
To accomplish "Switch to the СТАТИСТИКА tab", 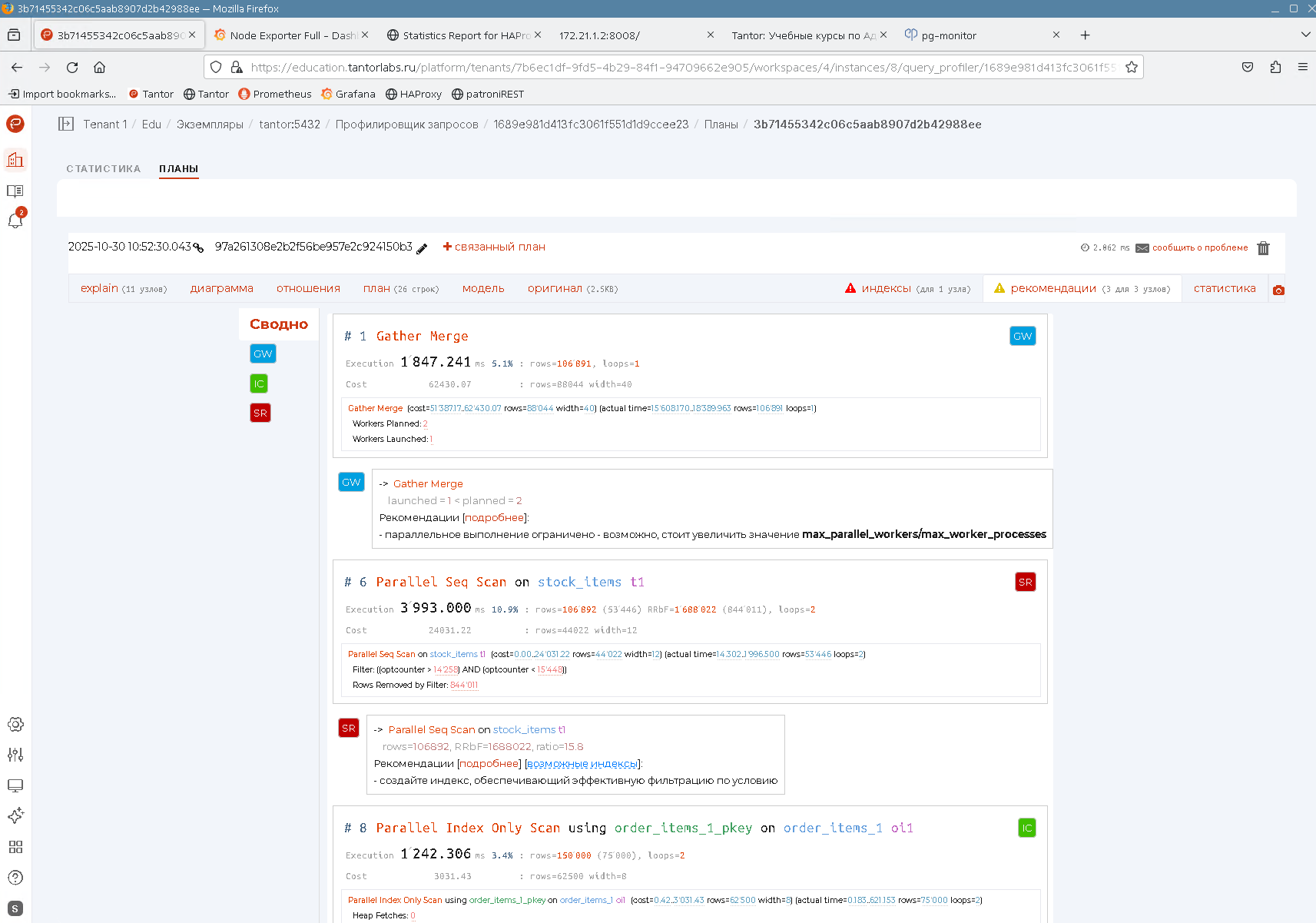I will pyautogui.click(x=103, y=168).
